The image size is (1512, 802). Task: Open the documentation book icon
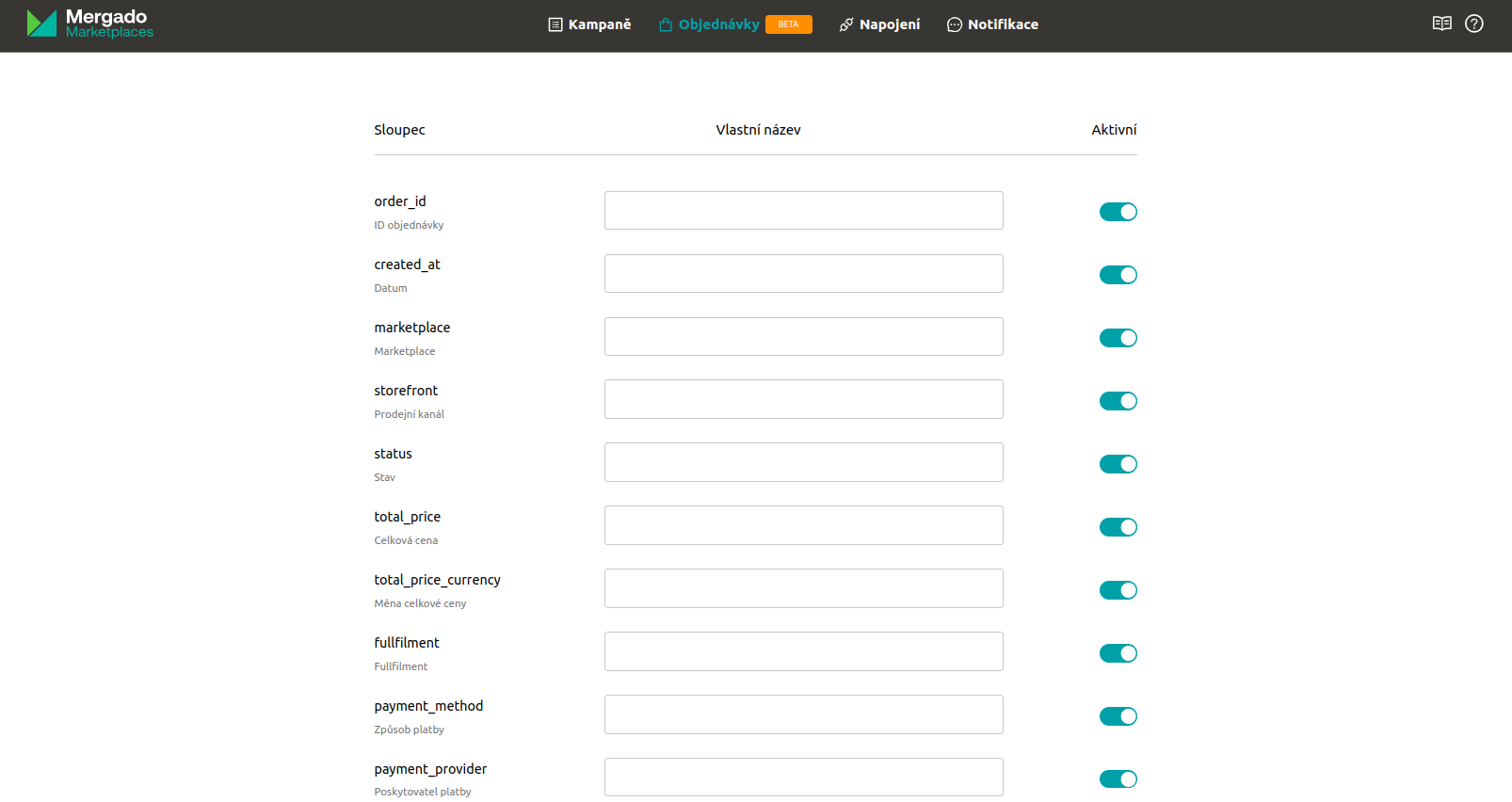1441,24
